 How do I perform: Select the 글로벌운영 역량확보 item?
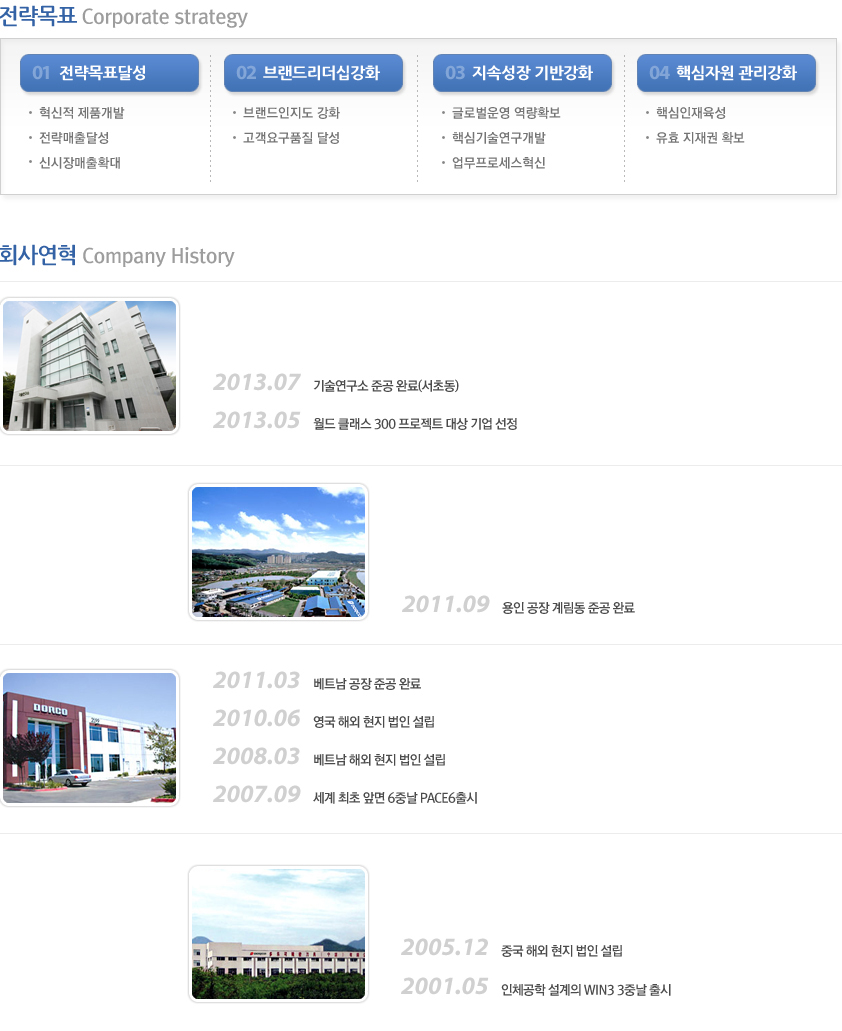click(506, 113)
